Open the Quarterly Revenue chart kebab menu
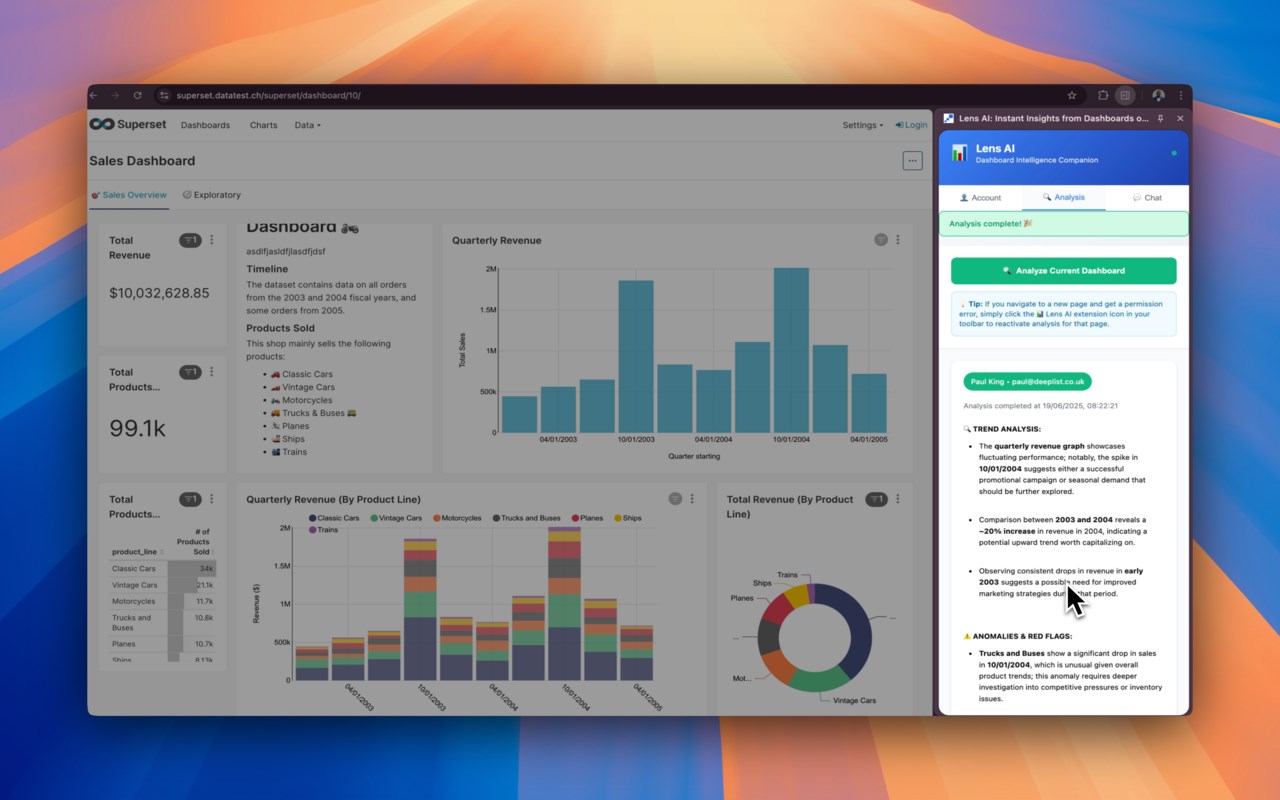The image size is (1280, 800). [898, 240]
